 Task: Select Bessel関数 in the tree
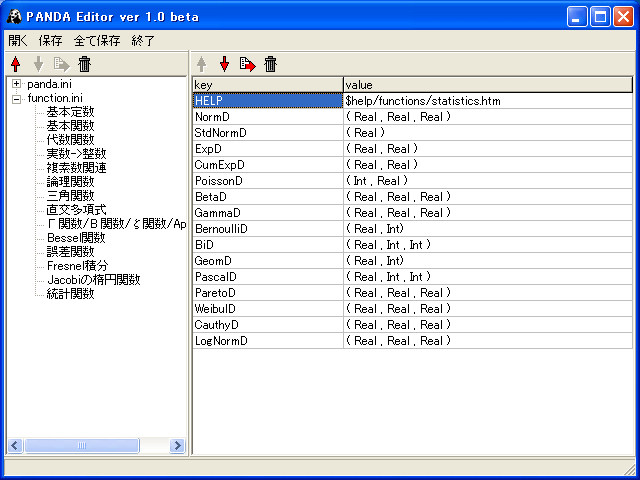[x=76, y=238]
